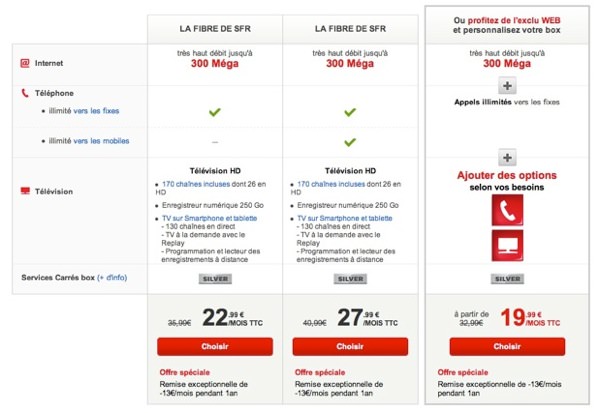This screenshot has height=413, width=600.
Task: Open the '+ d'info' link for Services Carrés
Action: point(112,278)
